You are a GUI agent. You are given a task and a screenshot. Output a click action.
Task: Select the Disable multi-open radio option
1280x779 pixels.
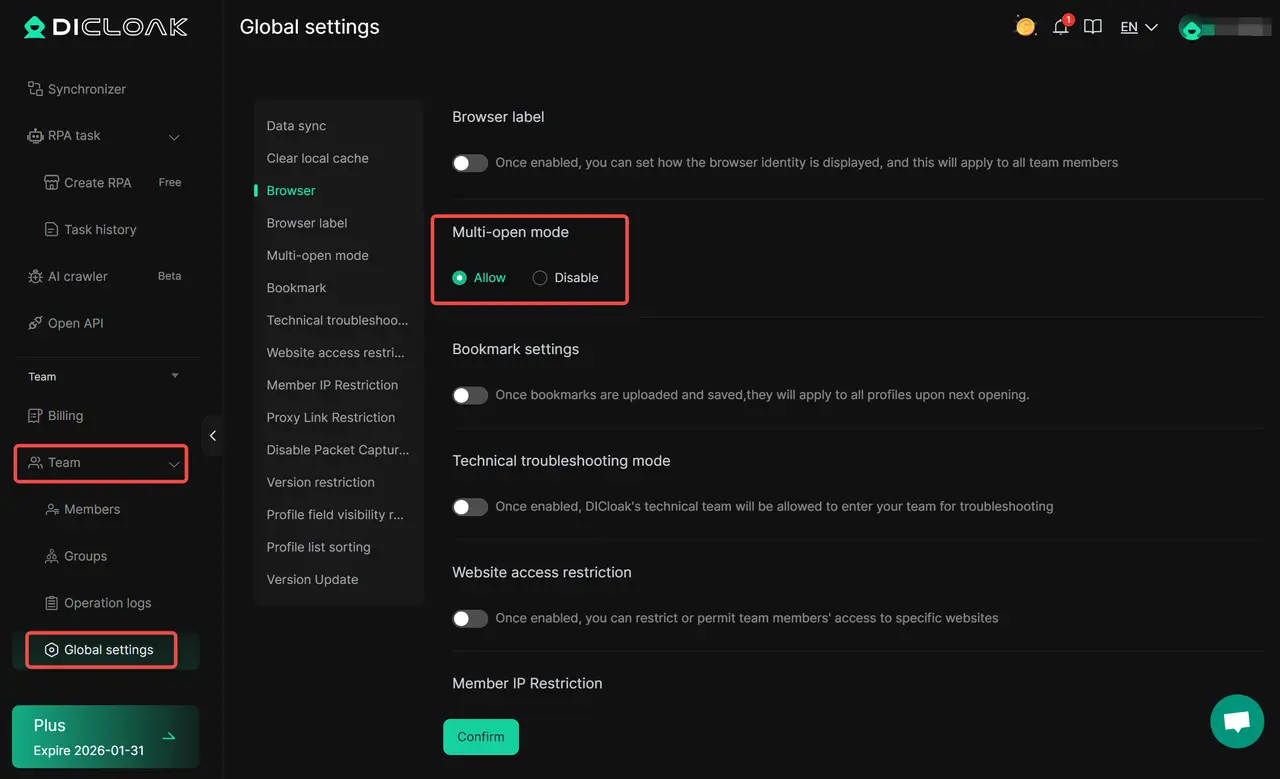pyautogui.click(x=540, y=278)
